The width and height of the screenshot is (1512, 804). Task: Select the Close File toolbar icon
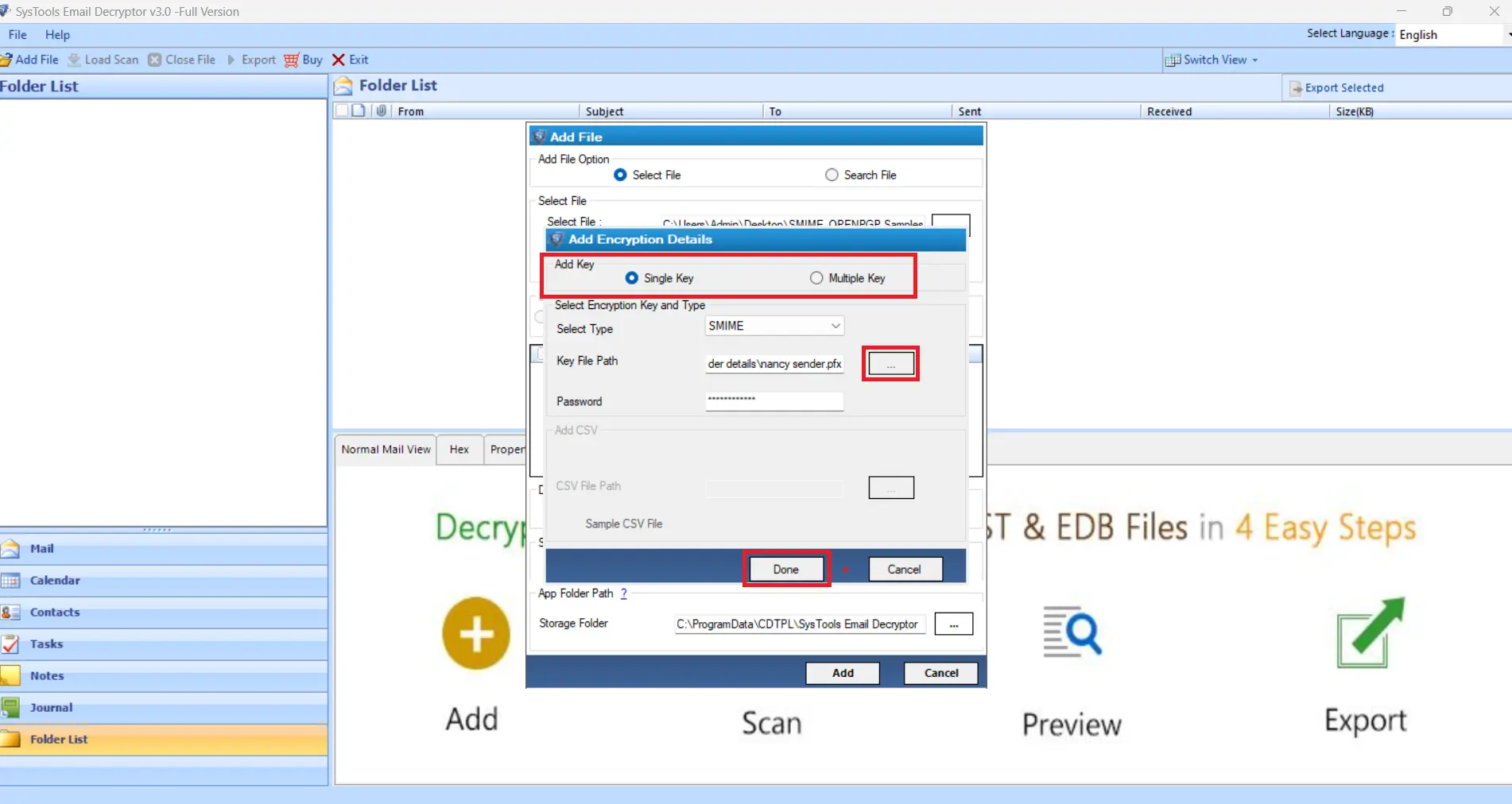(183, 60)
